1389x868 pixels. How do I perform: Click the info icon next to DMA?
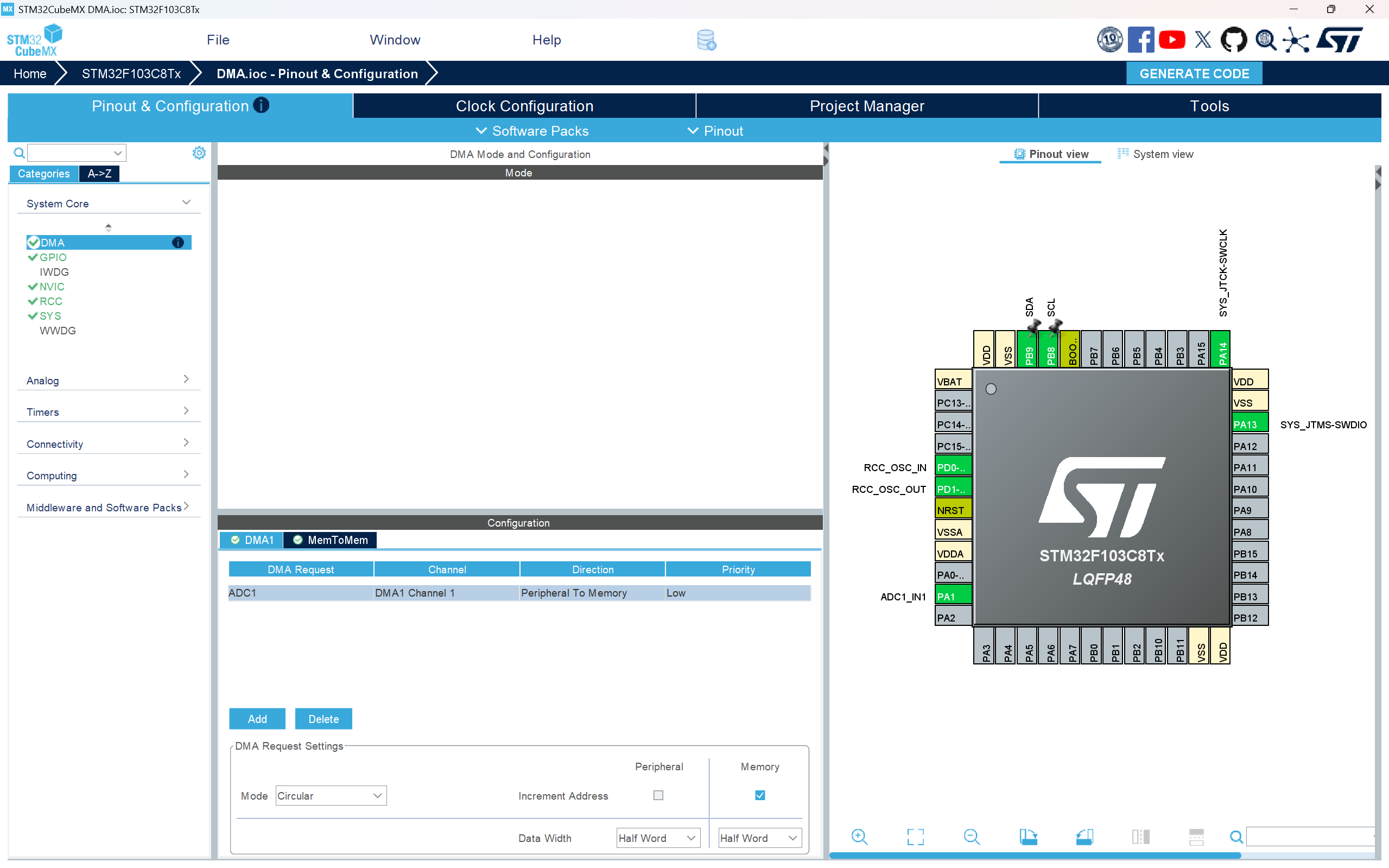pos(178,242)
